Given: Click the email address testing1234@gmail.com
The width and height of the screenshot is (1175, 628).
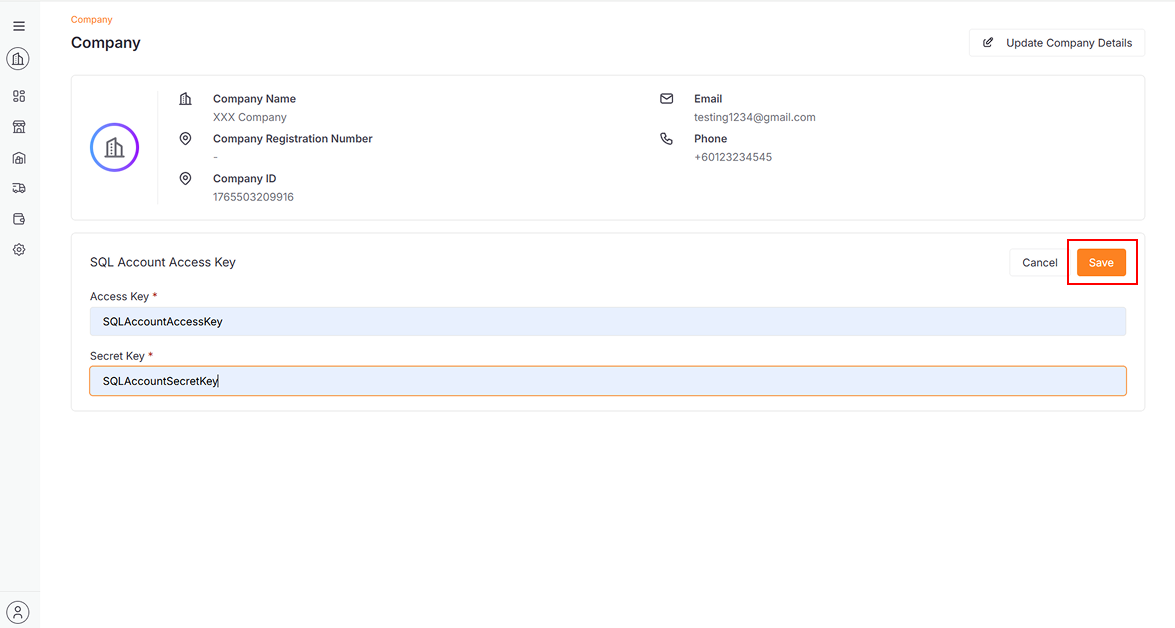Looking at the screenshot, I should click(754, 117).
